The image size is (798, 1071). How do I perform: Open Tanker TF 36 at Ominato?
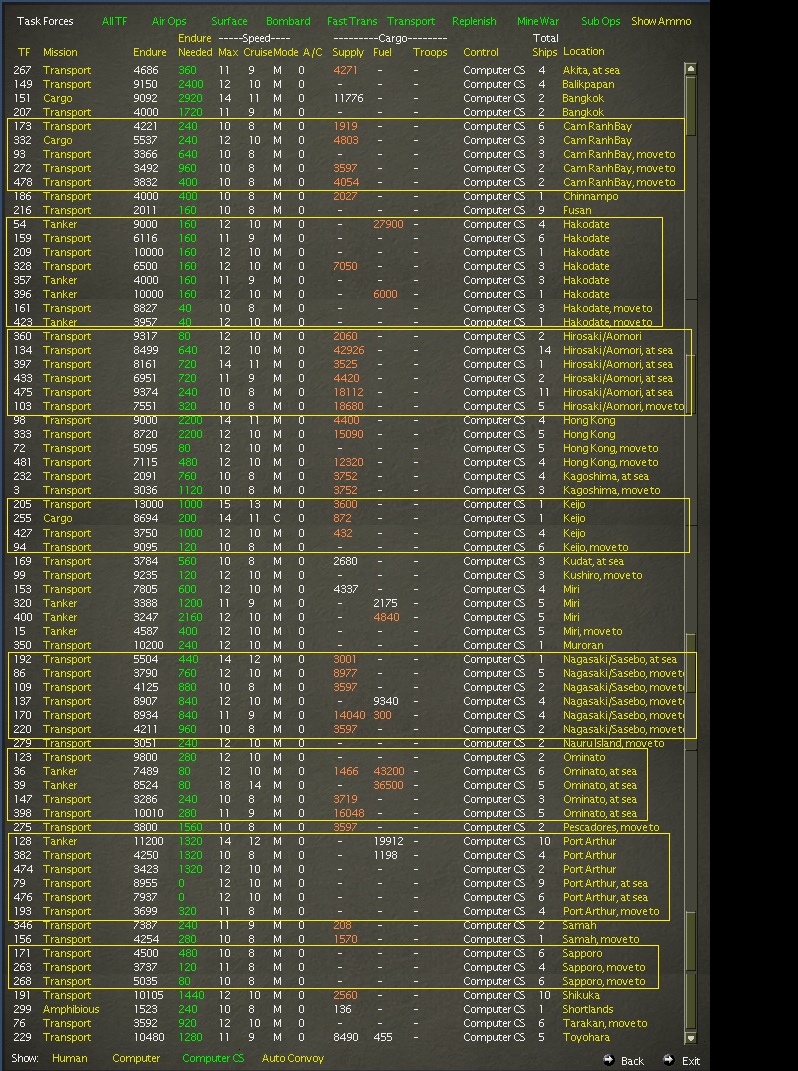(345, 771)
